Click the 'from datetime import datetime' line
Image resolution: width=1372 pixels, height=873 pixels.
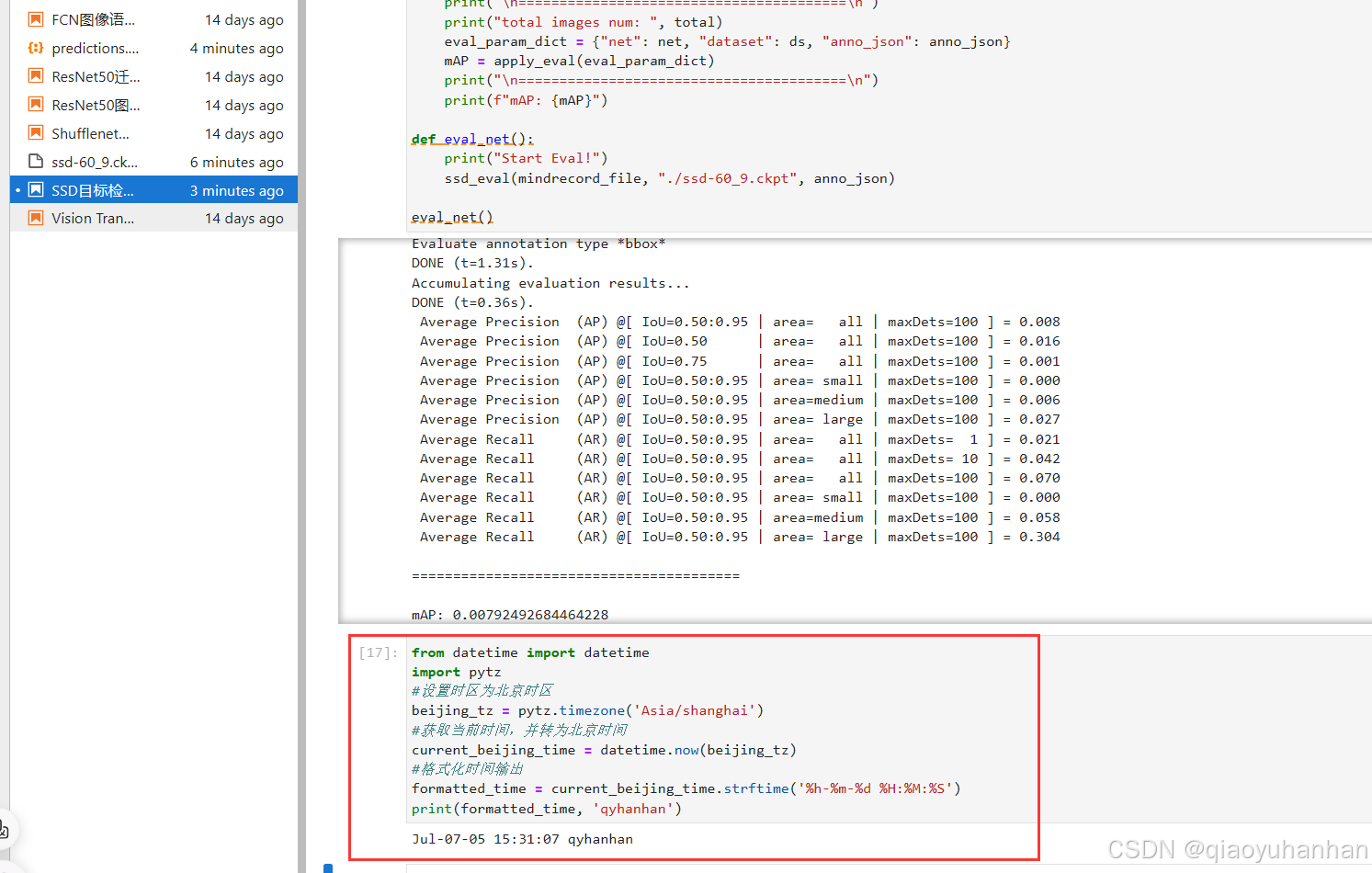(530, 652)
